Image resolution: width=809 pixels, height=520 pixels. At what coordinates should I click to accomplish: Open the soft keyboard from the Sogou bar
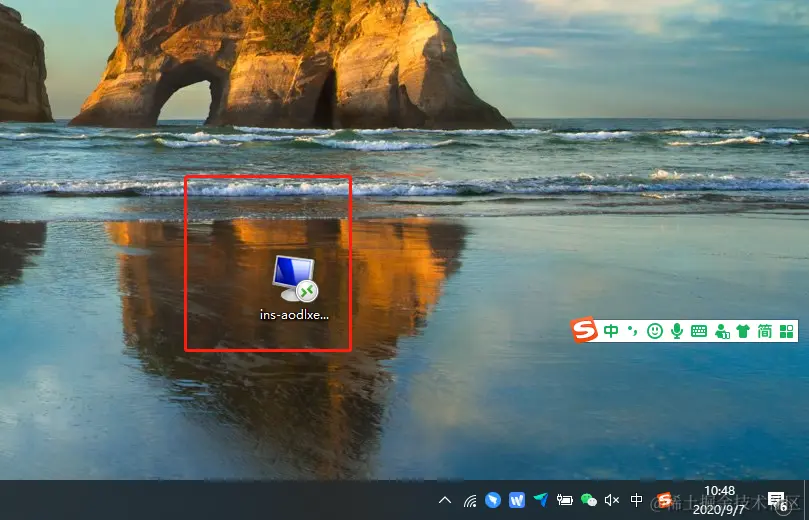point(699,331)
